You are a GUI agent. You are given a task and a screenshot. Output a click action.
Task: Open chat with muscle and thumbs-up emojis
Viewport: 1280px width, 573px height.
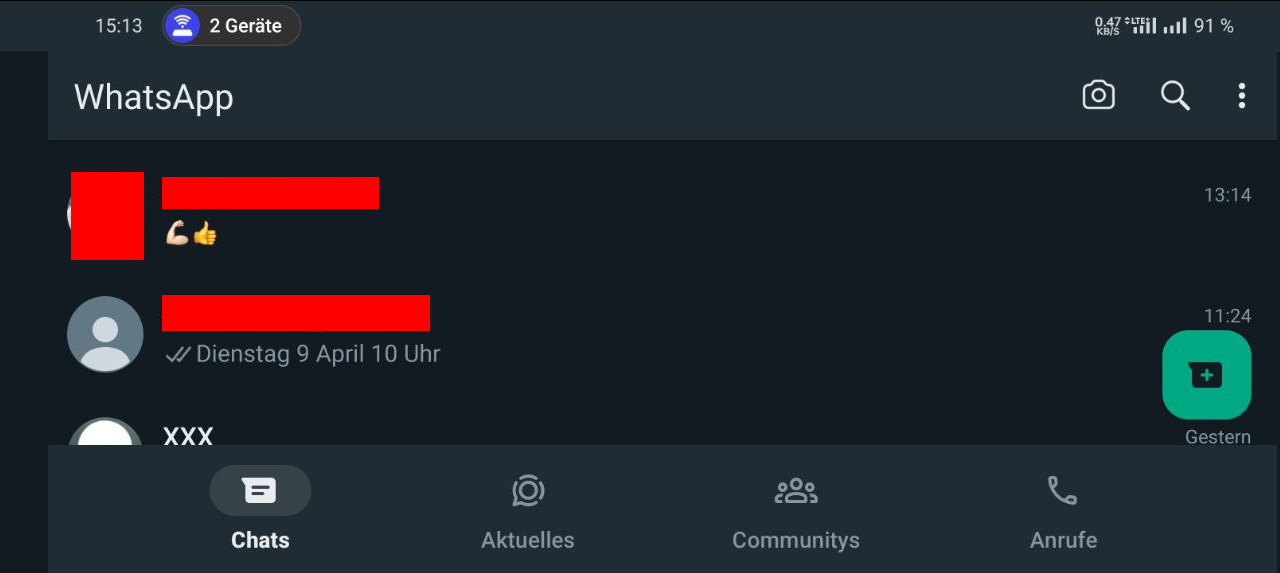(660, 215)
